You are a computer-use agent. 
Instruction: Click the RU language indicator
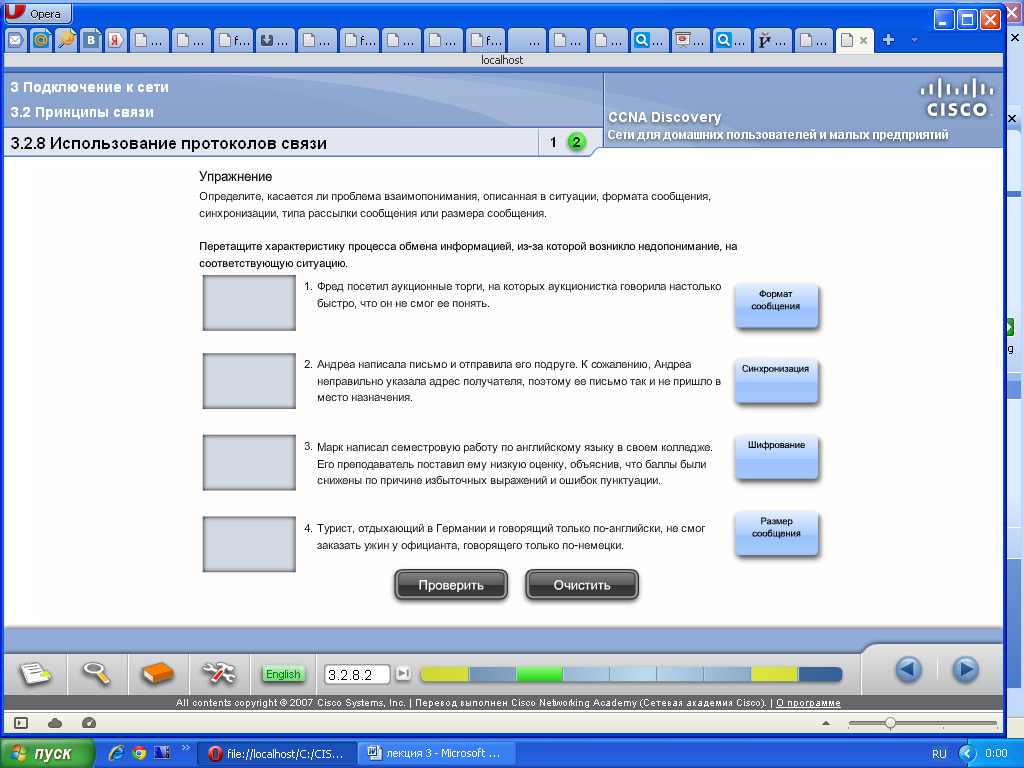(x=939, y=754)
